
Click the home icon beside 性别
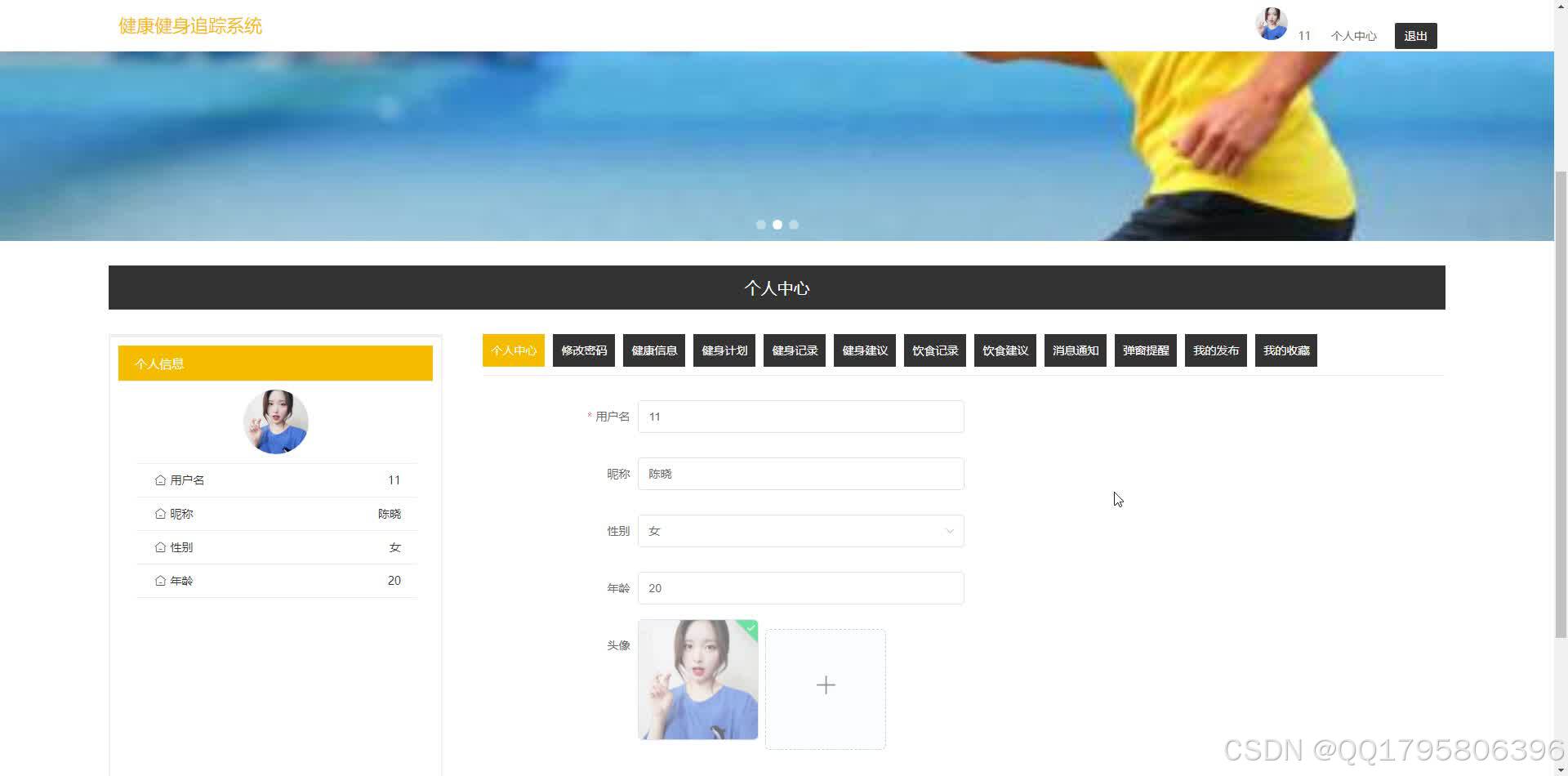[160, 547]
